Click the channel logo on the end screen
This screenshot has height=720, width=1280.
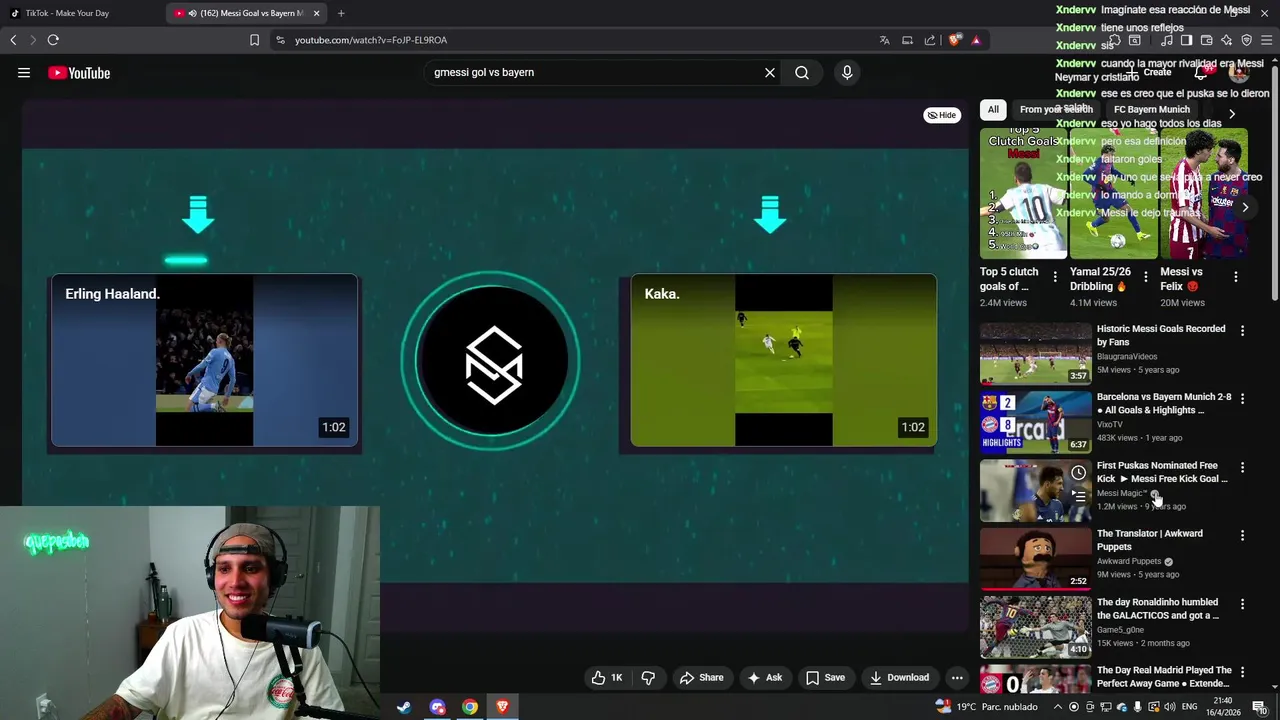[x=491, y=360]
